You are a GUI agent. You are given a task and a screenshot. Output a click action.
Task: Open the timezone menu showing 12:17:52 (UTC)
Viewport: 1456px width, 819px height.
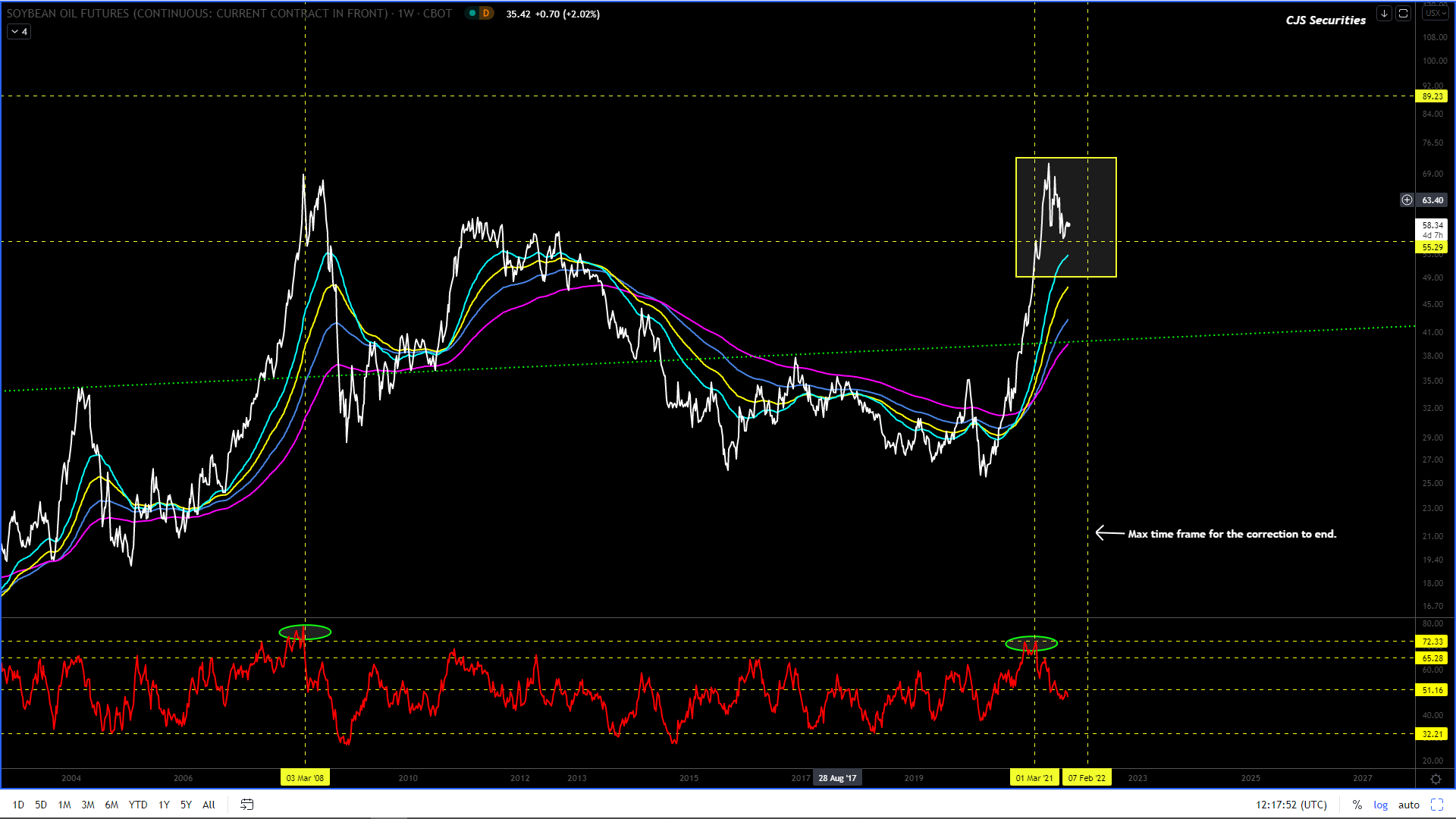(1291, 805)
